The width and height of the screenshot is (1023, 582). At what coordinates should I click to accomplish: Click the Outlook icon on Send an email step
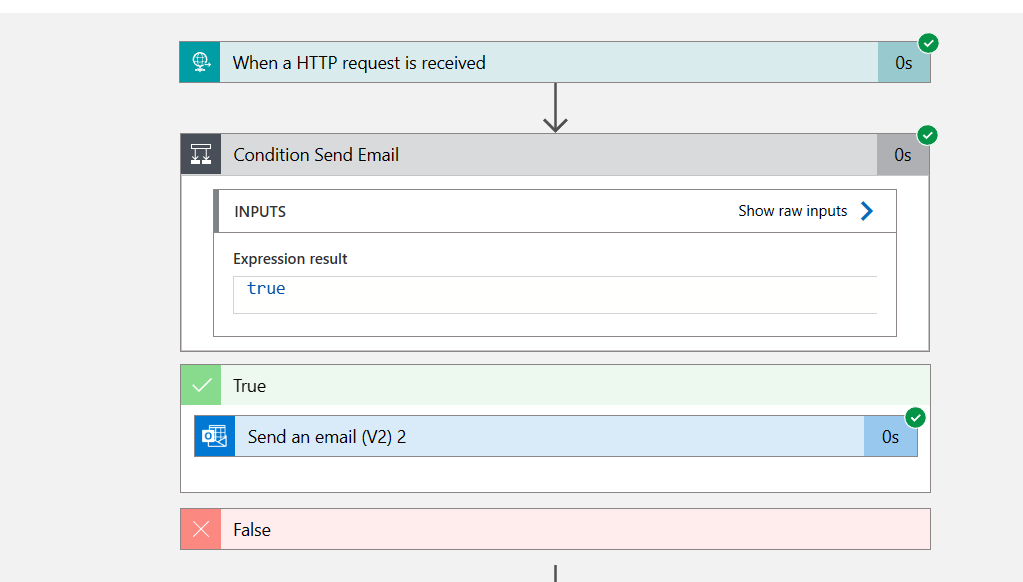215,436
